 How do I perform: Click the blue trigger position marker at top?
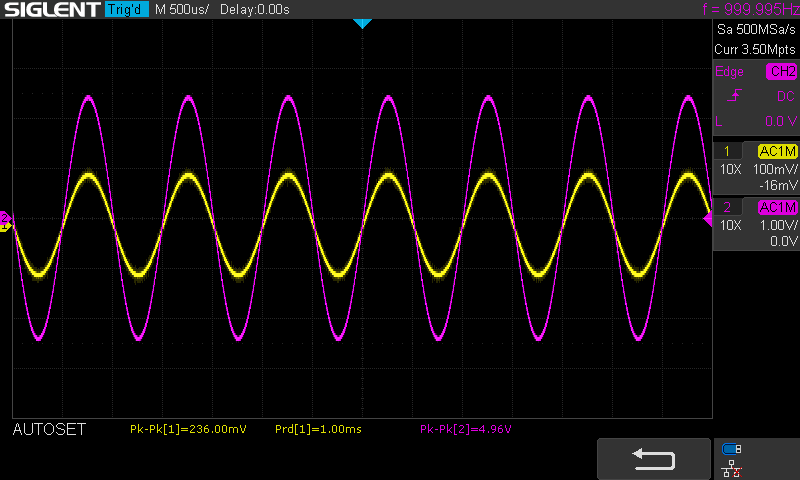[x=363, y=23]
